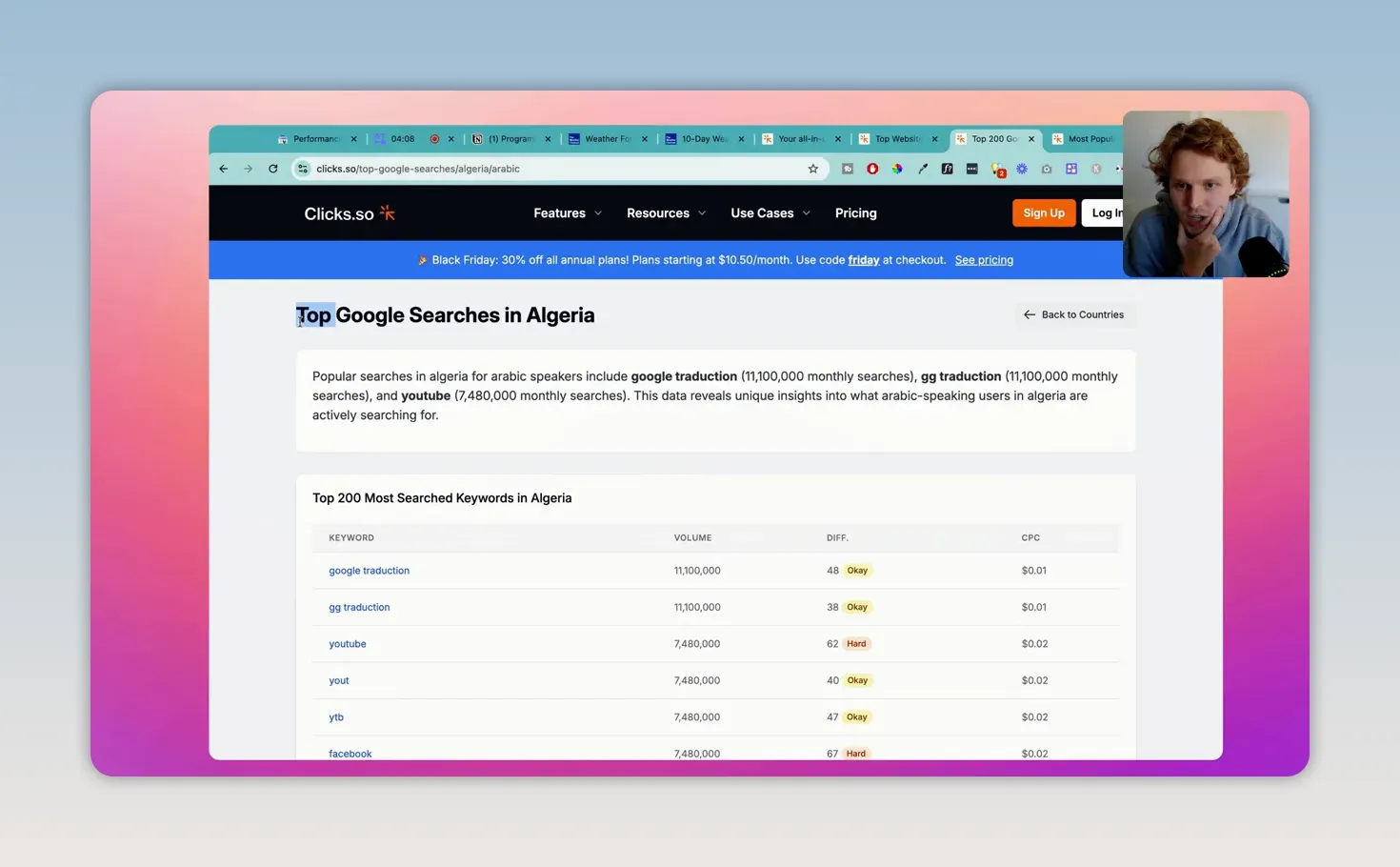Click the Okay badge in google traduction row

857,571
